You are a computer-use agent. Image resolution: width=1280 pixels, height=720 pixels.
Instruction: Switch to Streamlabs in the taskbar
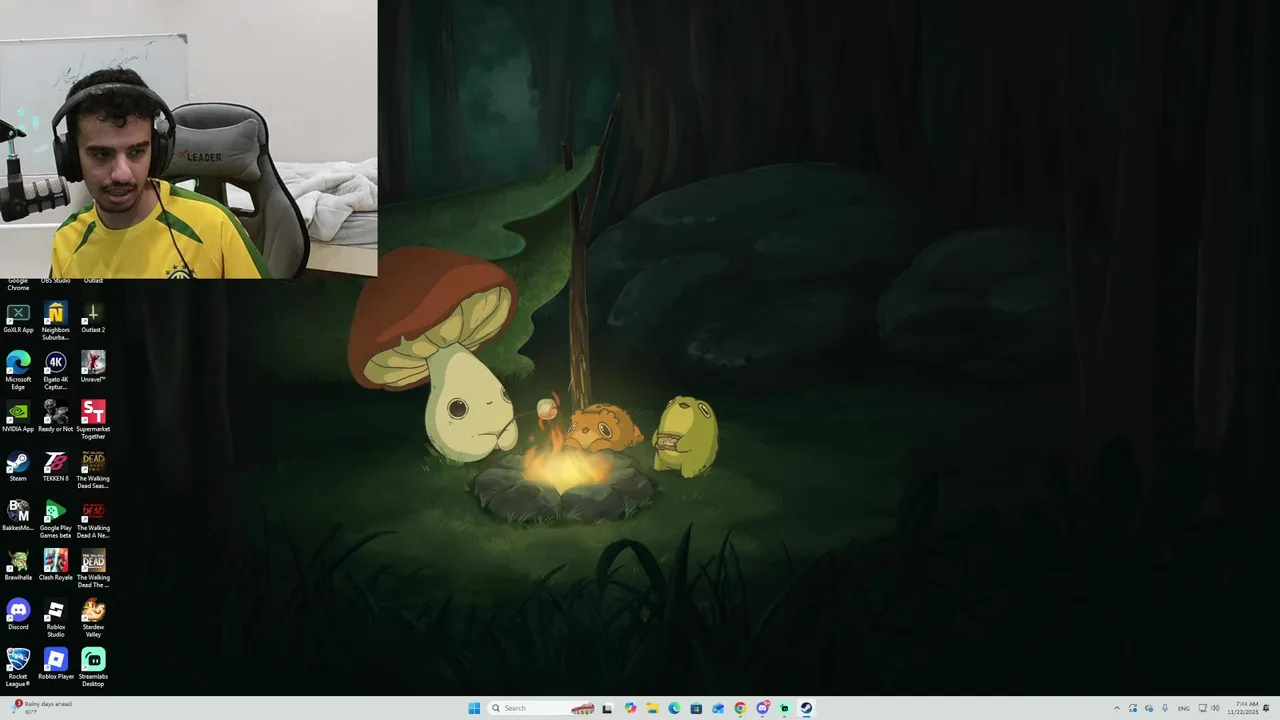pyautogui.click(x=784, y=708)
